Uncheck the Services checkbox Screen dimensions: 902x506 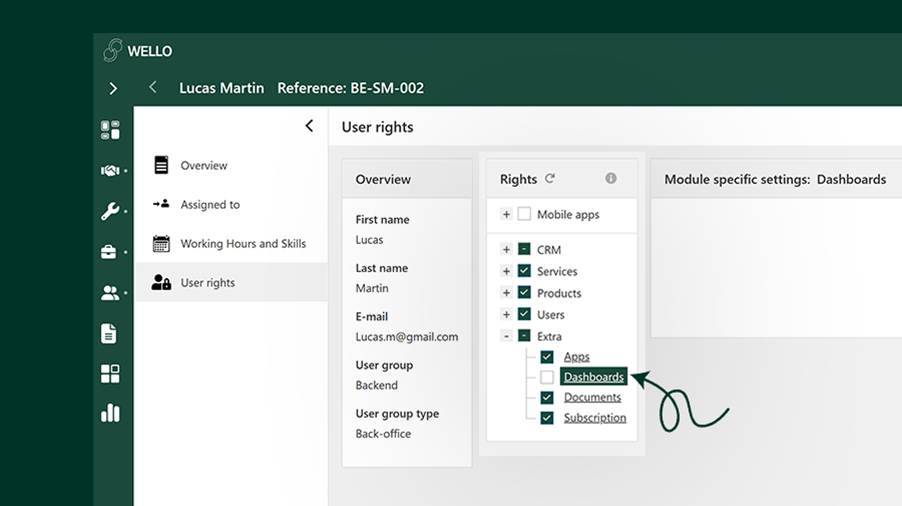[524, 270]
